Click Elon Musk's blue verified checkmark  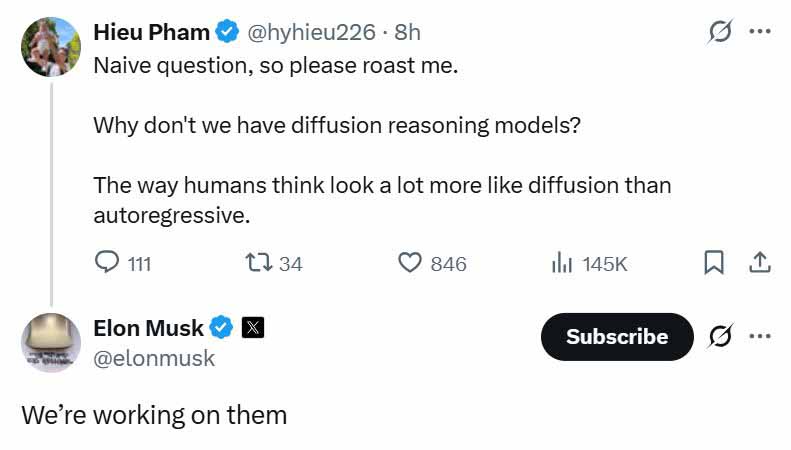tap(221, 328)
